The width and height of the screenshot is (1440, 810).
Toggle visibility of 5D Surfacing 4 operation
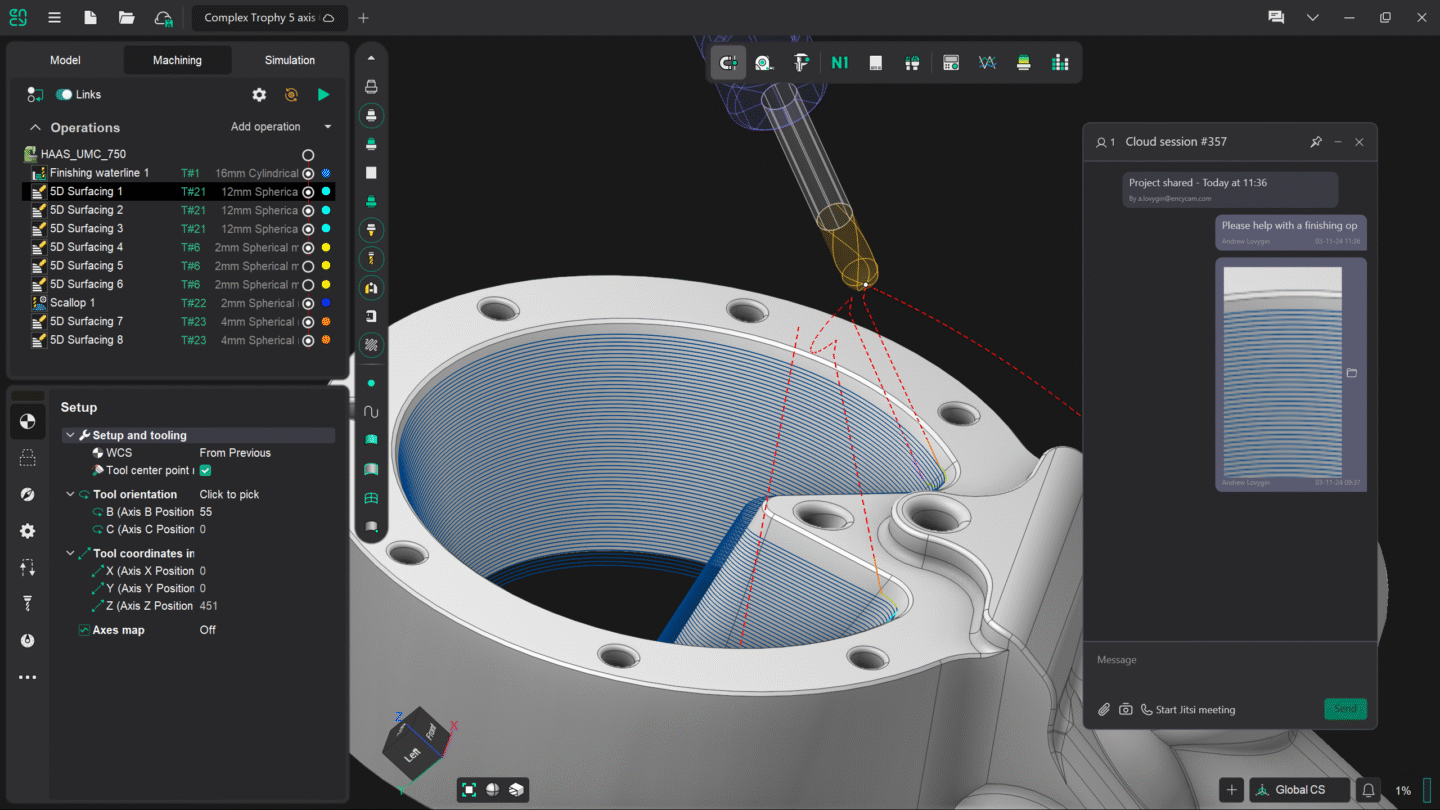[x=308, y=246]
